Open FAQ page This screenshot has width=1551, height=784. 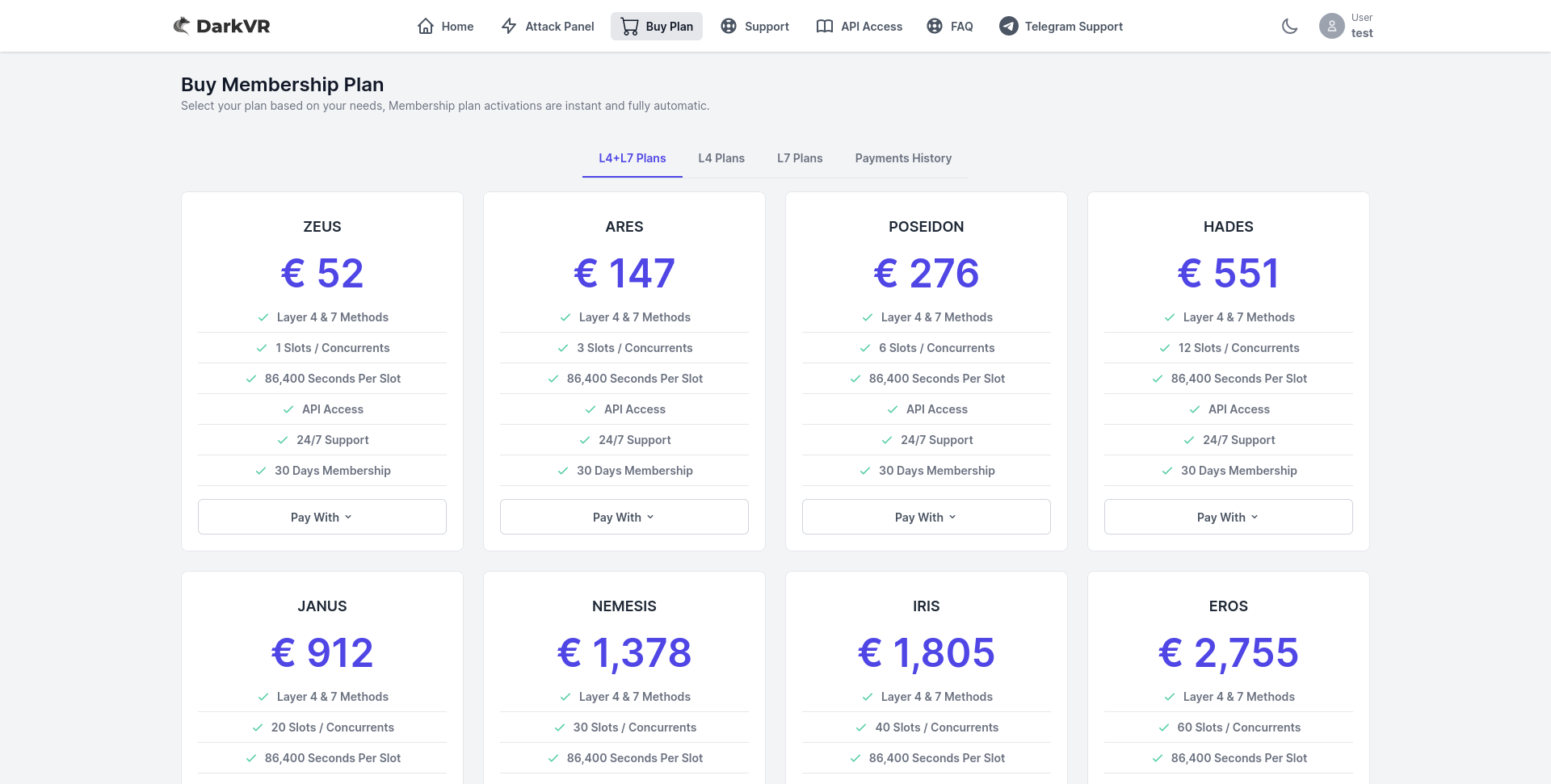[x=950, y=26]
